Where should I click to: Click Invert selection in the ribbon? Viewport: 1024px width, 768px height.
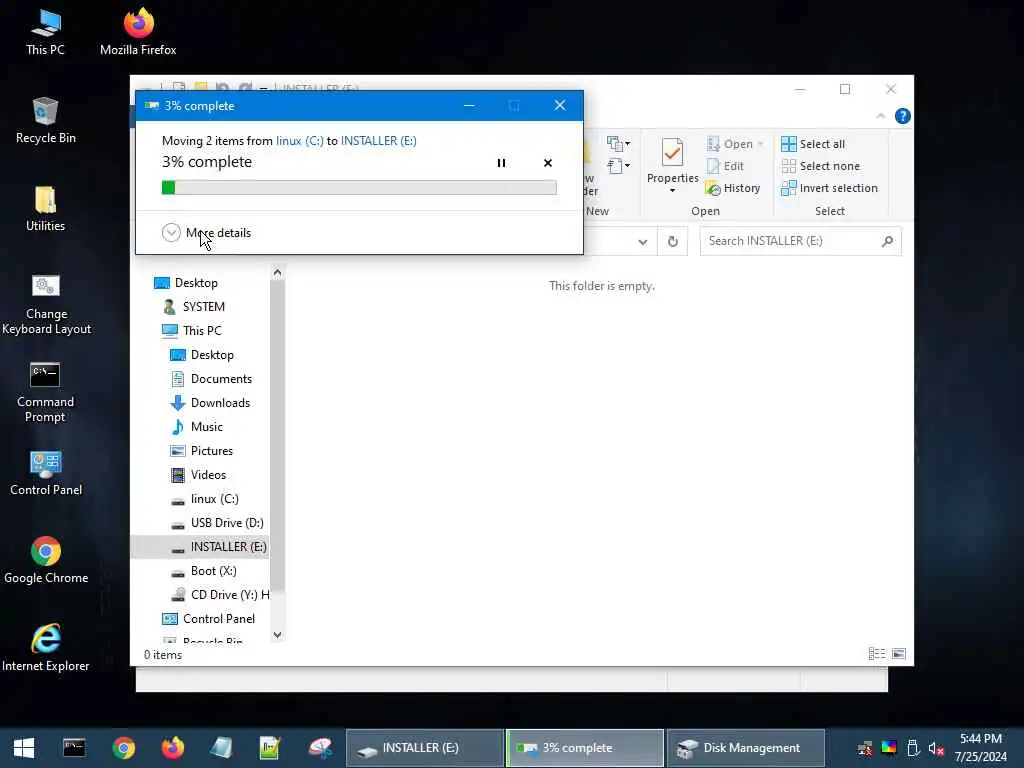829,188
